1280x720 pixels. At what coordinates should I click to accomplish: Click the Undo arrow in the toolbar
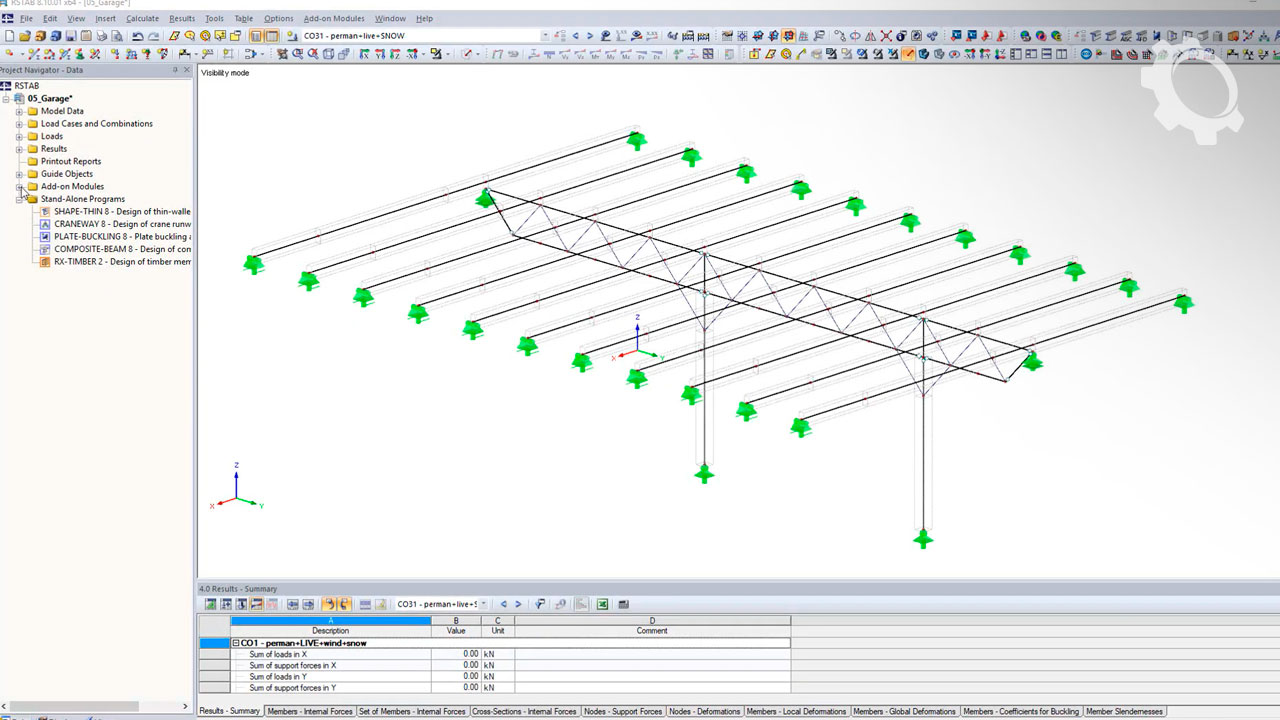138,36
